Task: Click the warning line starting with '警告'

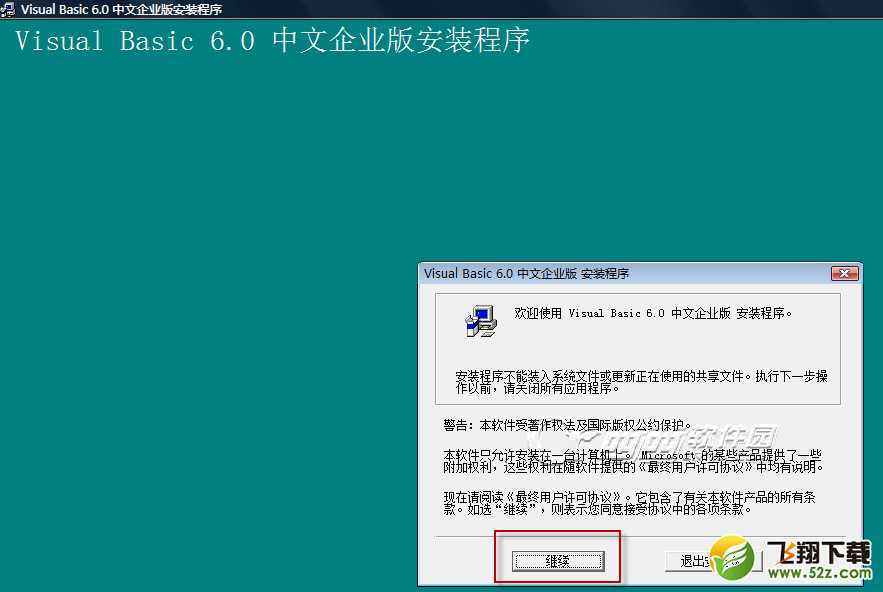Action: [567, 425]
